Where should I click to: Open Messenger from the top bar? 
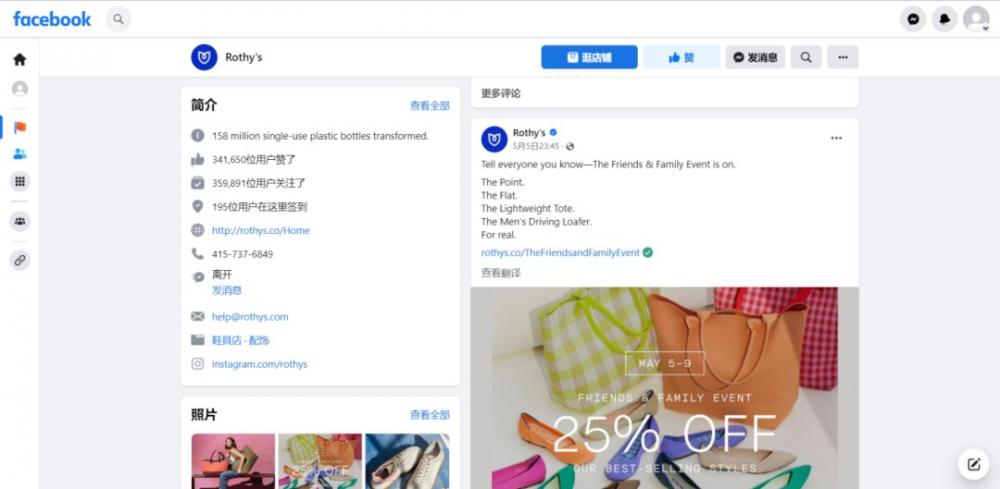click(913, 19)
